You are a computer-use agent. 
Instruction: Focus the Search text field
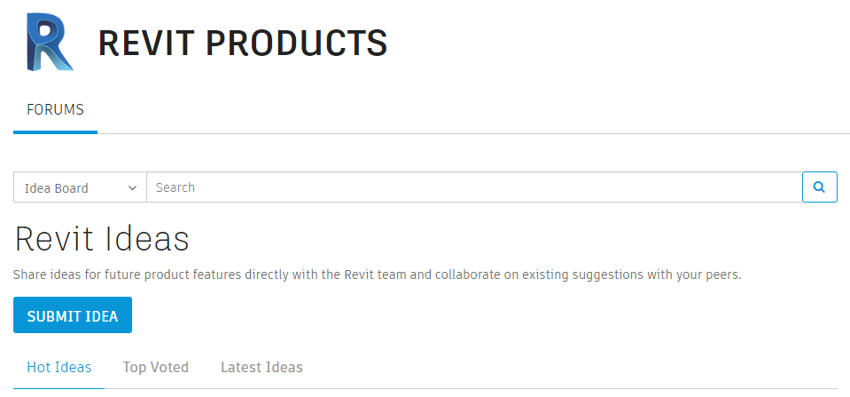pyautogui.click(x=474, y=187)
